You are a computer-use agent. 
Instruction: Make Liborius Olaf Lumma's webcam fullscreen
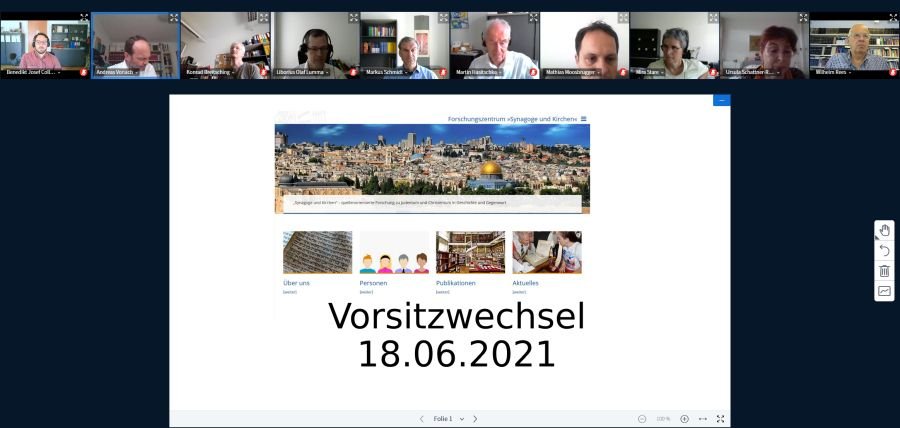pos(353,18)
